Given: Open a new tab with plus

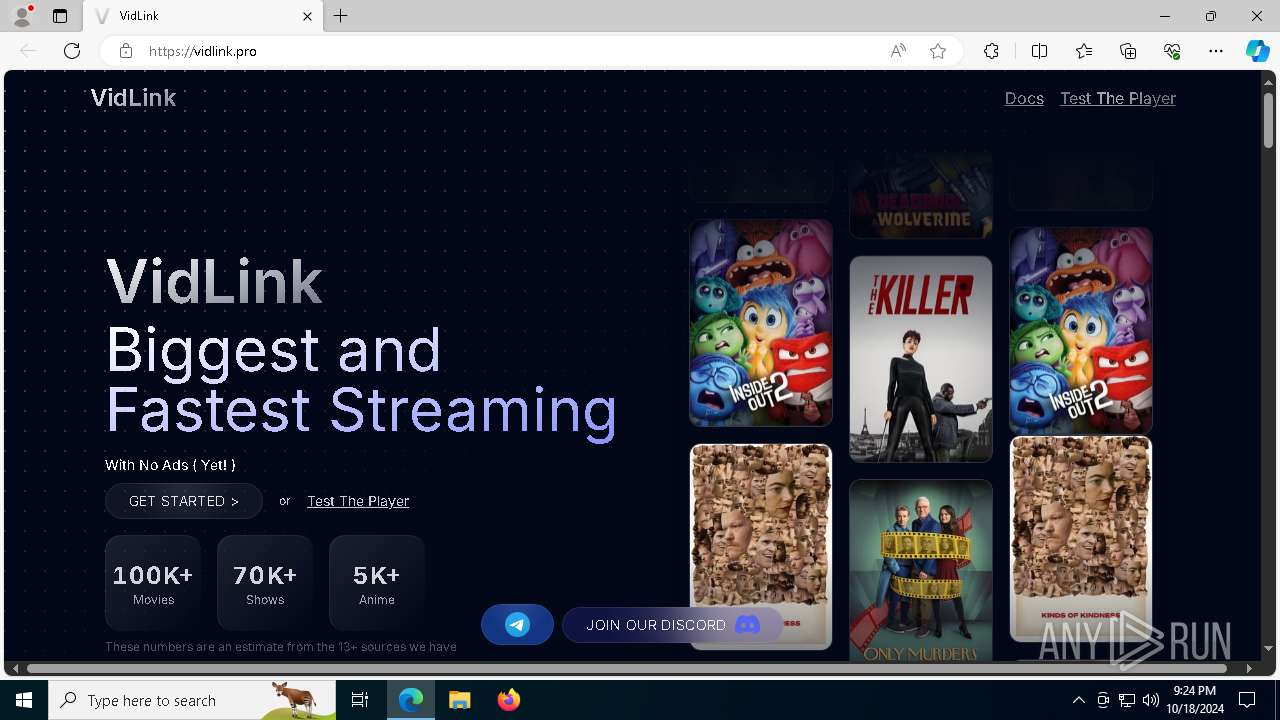Looking at the screenshot, I should point(341,16).
